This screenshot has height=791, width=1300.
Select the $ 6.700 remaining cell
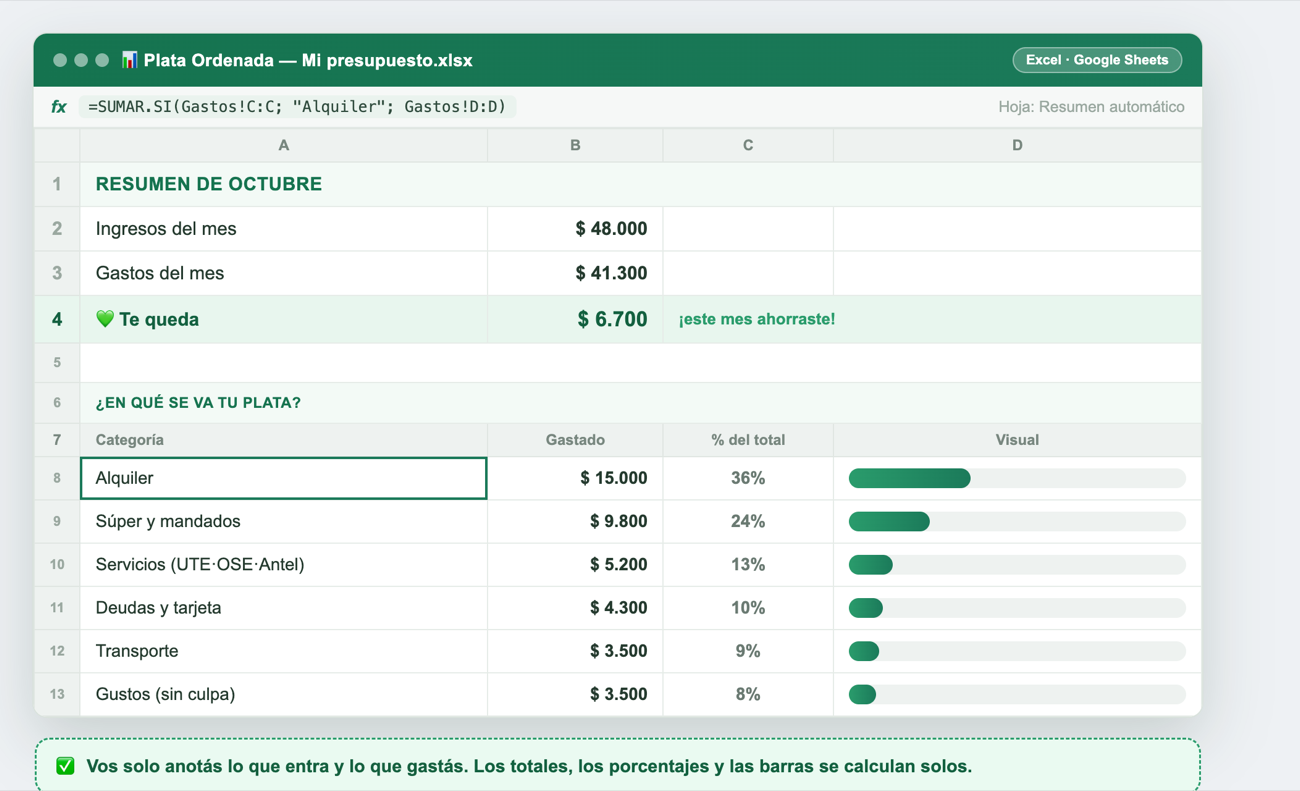click(x=575, y=319)
